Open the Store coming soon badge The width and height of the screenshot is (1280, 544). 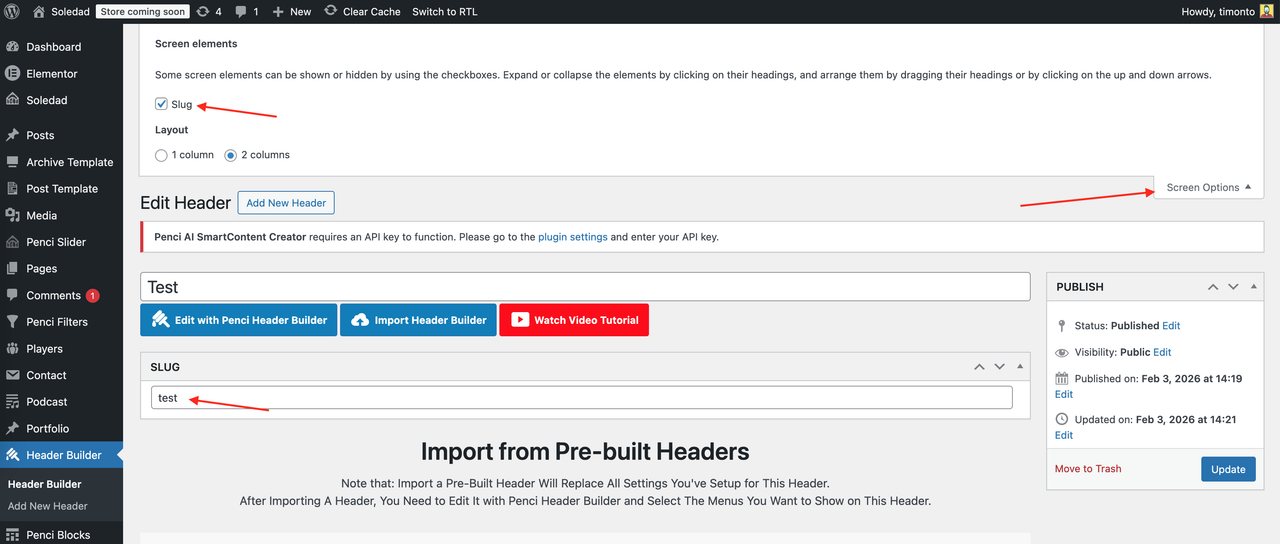[x=143, y=11]
